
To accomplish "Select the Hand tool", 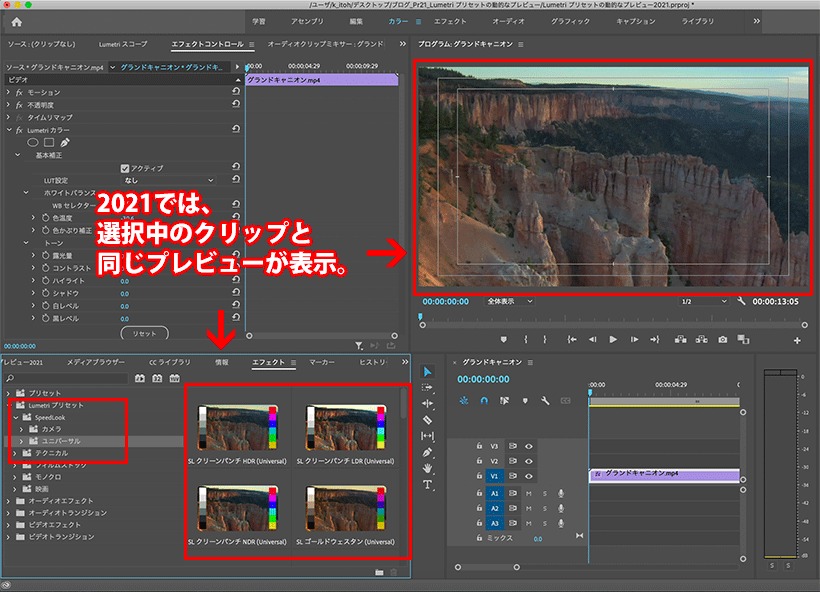I will tap(427, 468).
